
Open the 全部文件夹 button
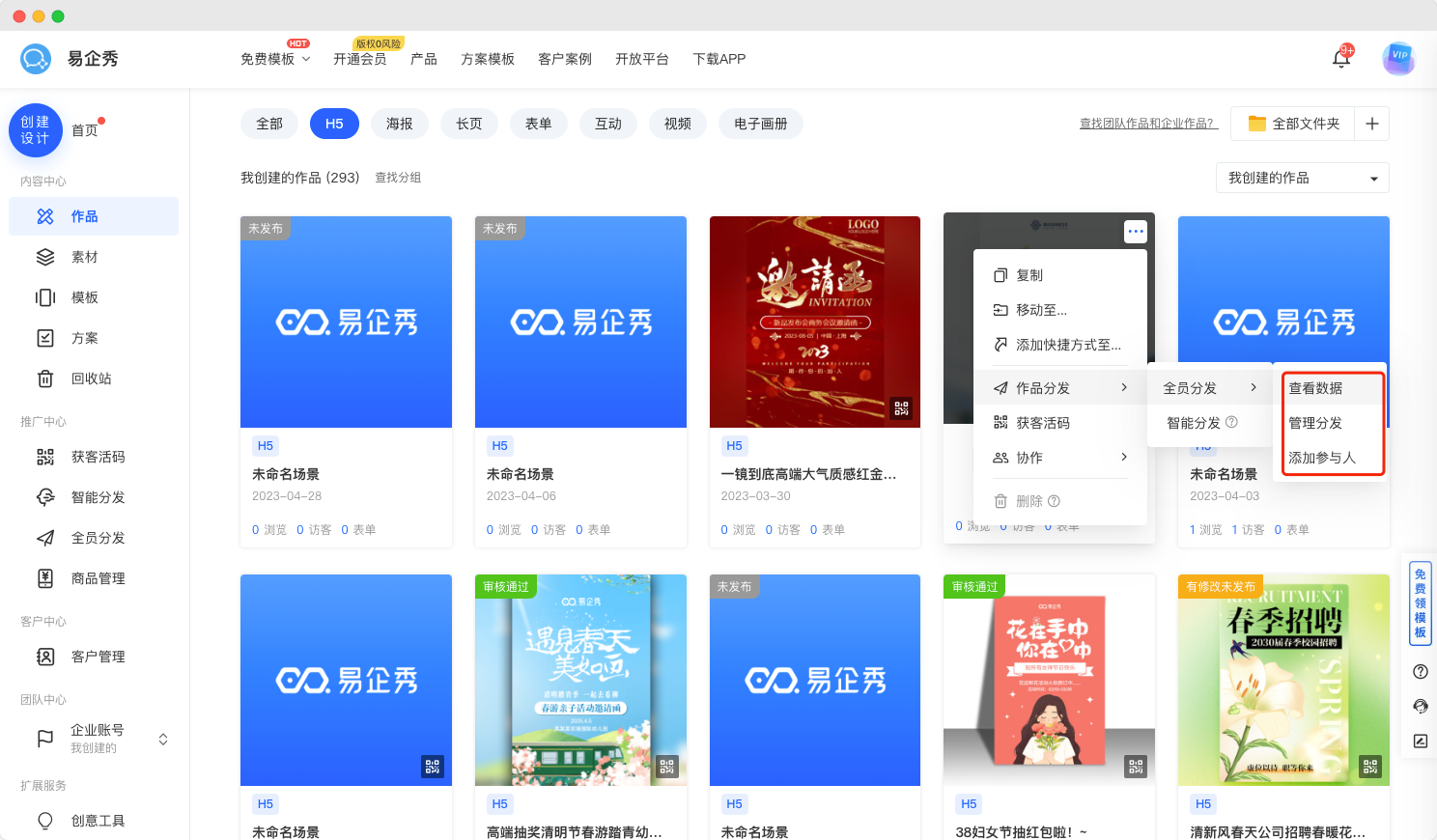pos(1294,124)
